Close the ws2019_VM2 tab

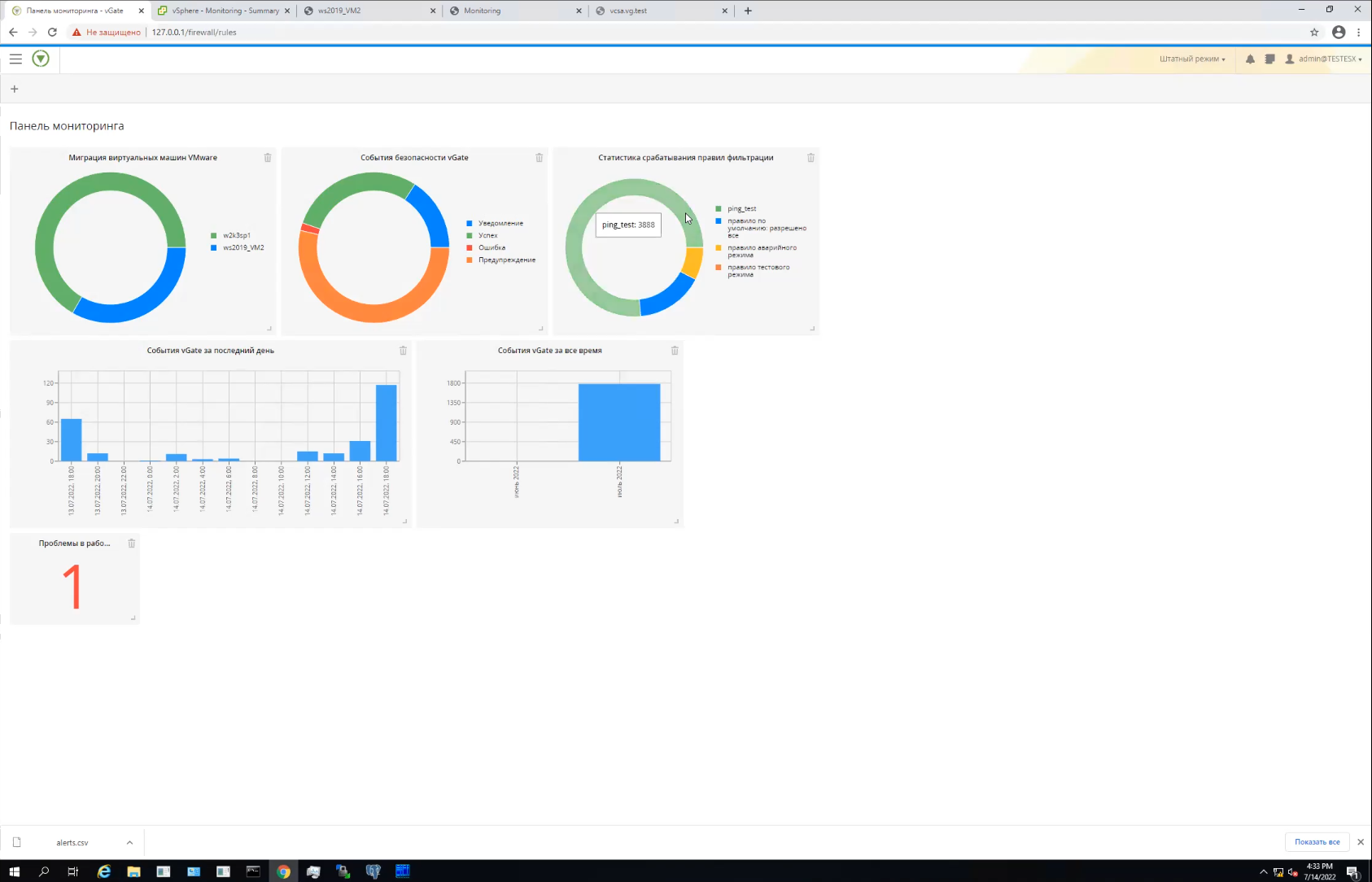click(432, 11)
